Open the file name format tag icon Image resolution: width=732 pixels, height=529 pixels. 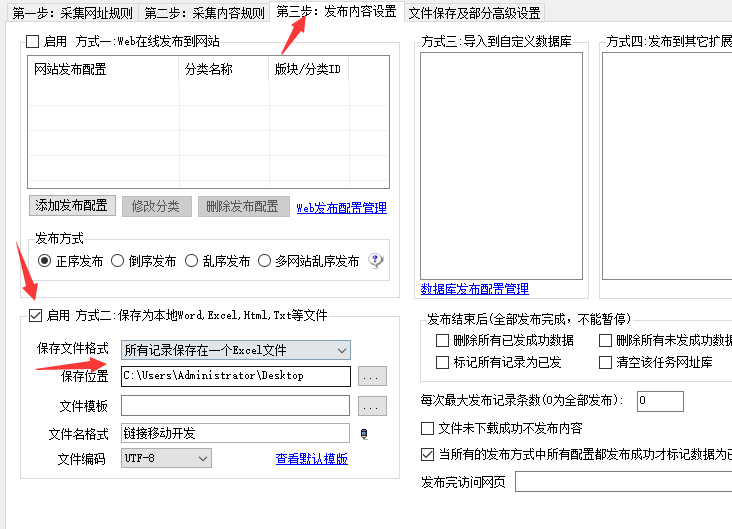pyautogui.click(x=364, y=434)
